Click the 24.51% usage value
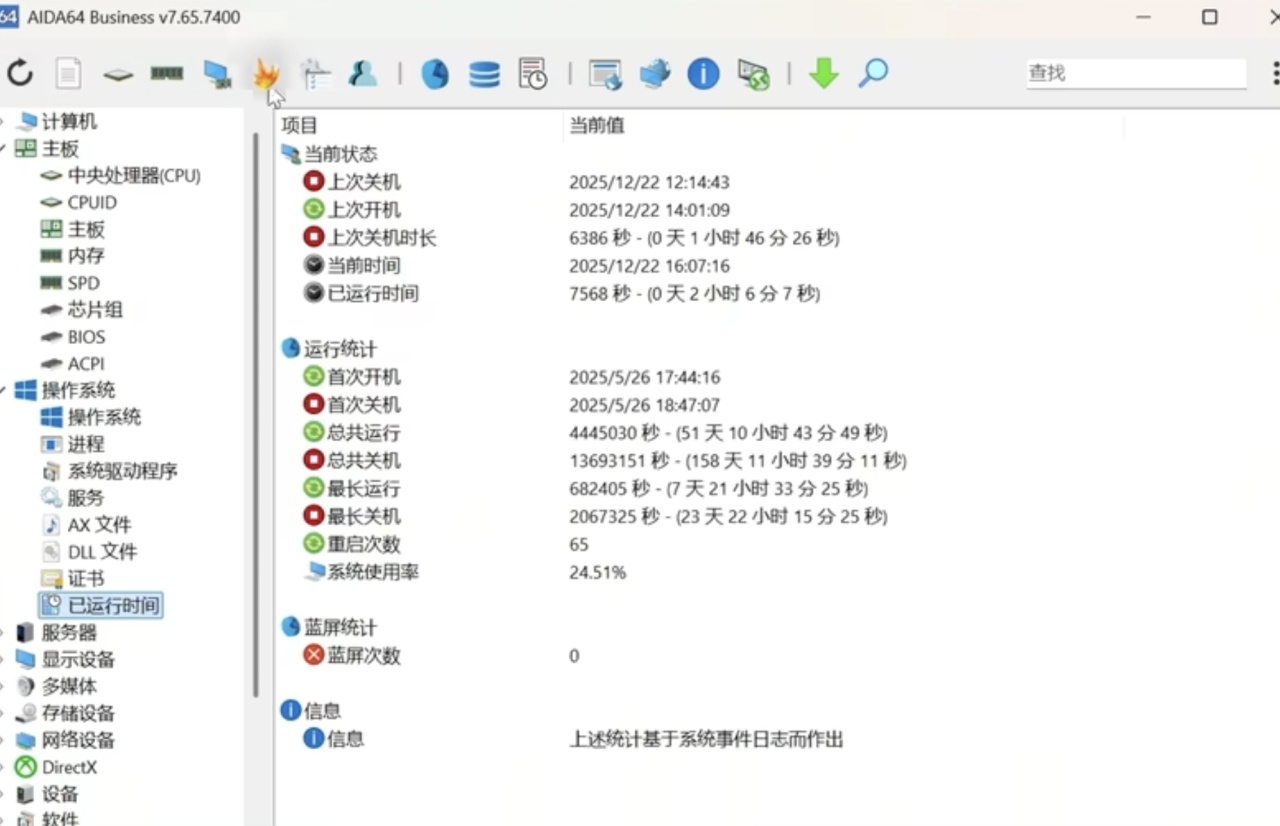 [598, 572]
